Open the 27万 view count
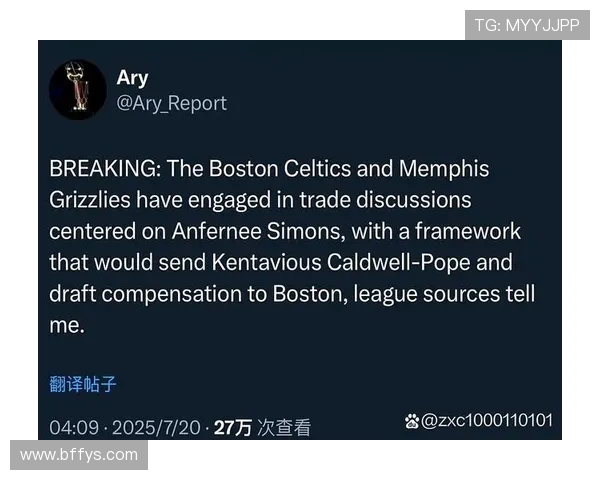The image size is (600, 480). tap(233, 428)
